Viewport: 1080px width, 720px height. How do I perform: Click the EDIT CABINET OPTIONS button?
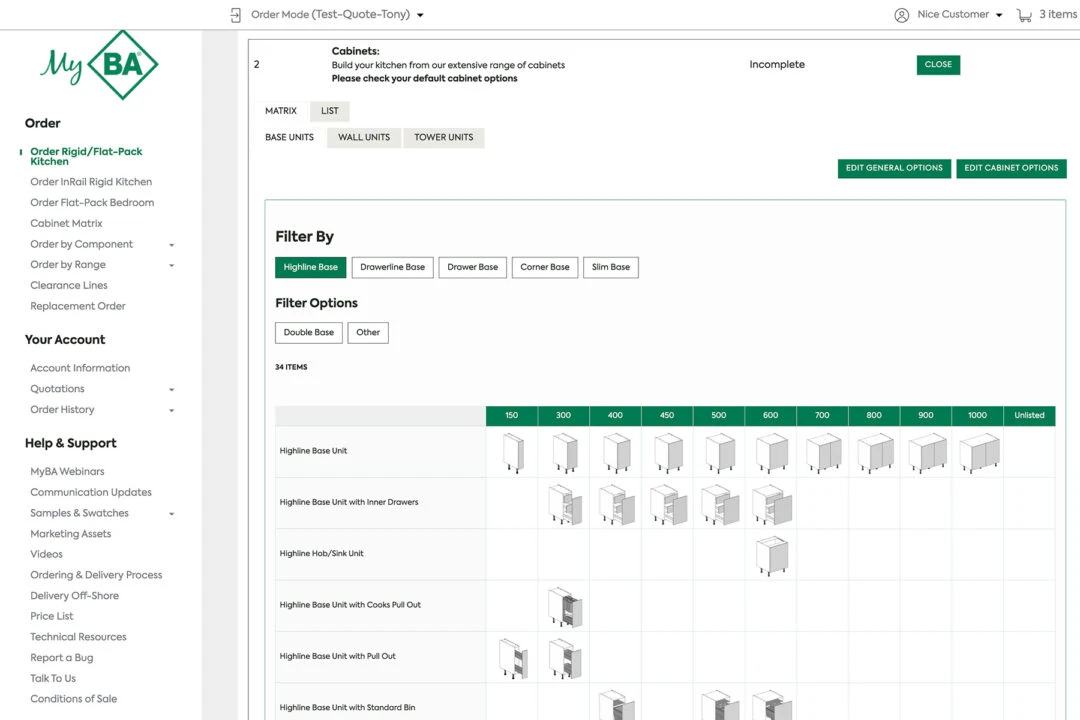1011,168
